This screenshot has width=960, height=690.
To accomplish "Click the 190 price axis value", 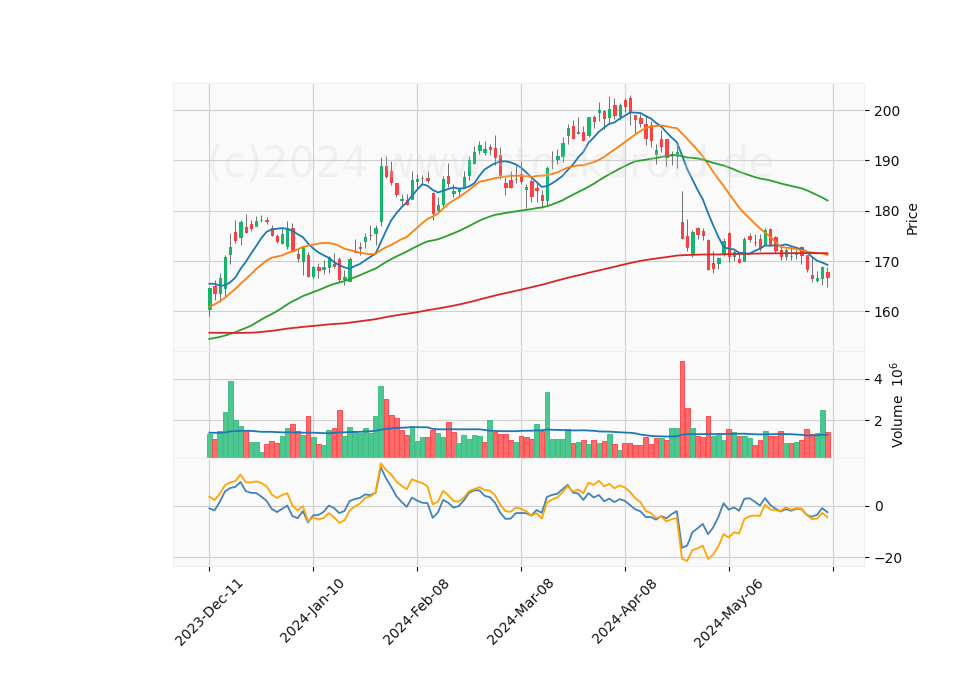I will 887,161.
